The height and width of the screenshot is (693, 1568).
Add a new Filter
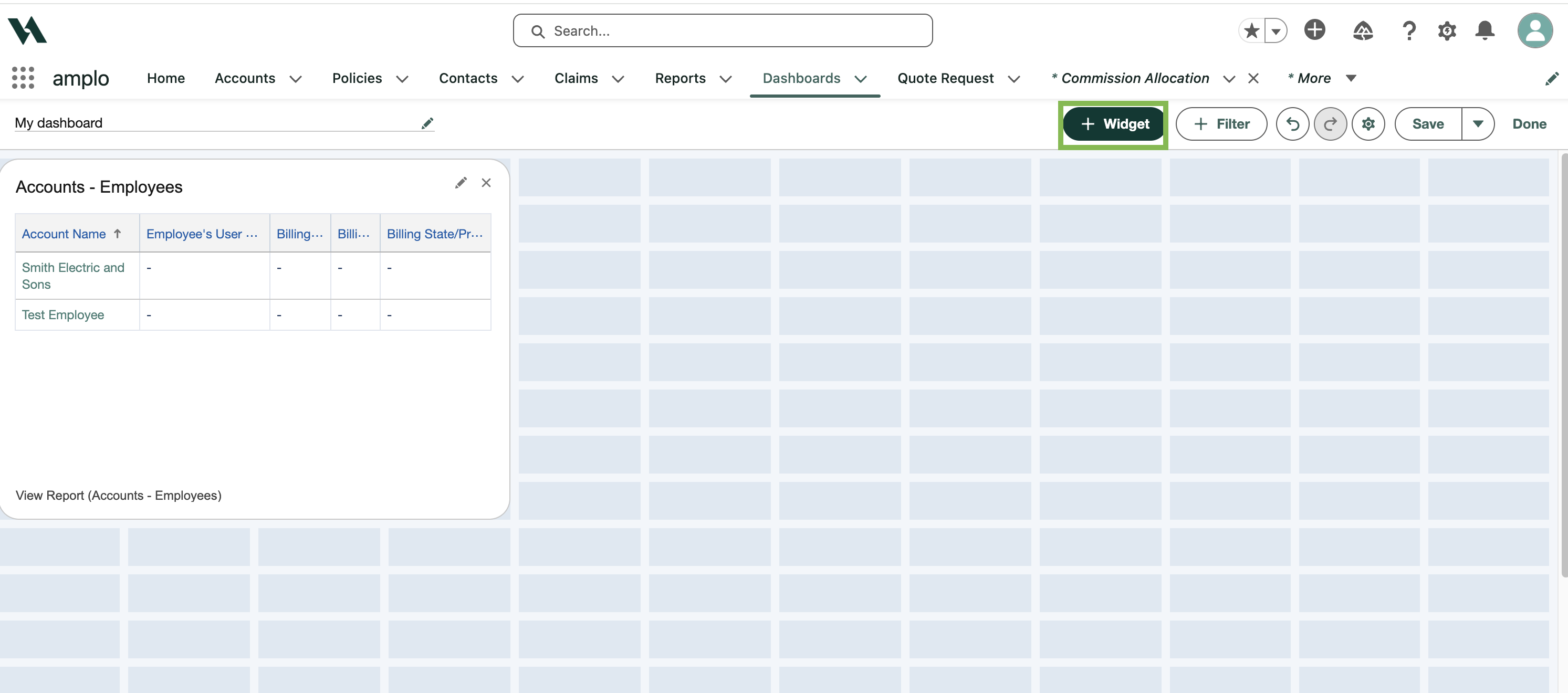[x=1221, y=124]
